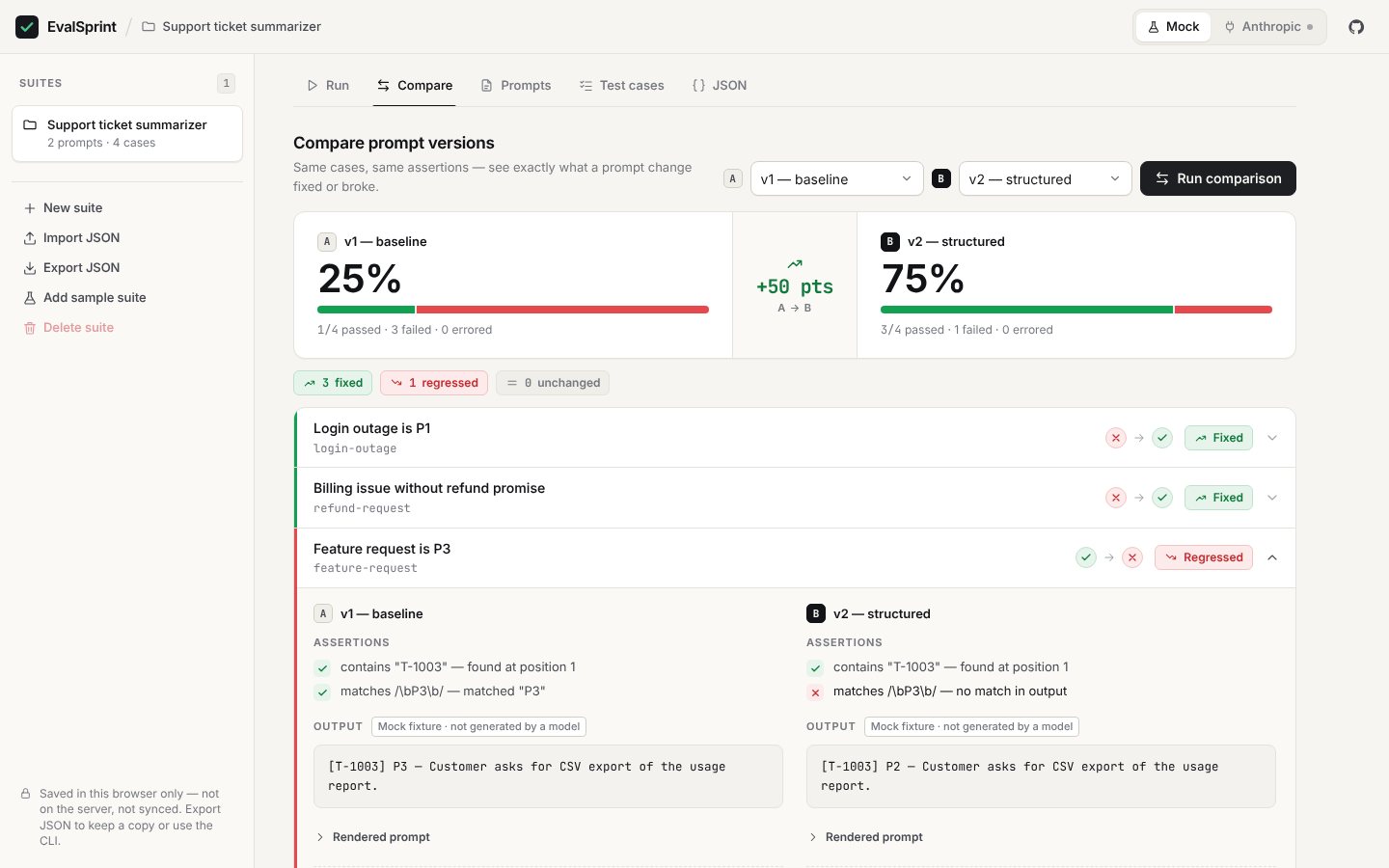Image resolution: width=1389 pixels, height=868 pixels.
Task: Go to the Prompts tab
Action: click(x=516, y=85)
